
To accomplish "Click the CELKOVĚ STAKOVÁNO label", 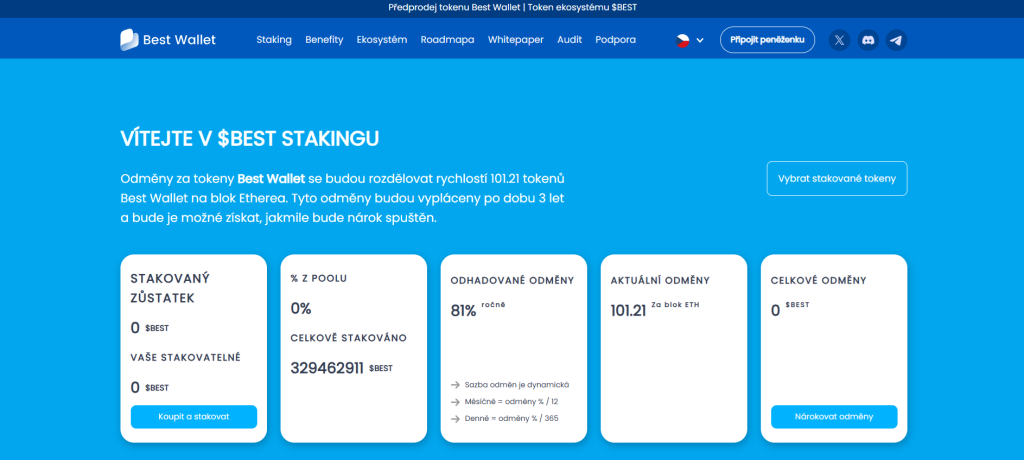I will [x=349, y=338].
